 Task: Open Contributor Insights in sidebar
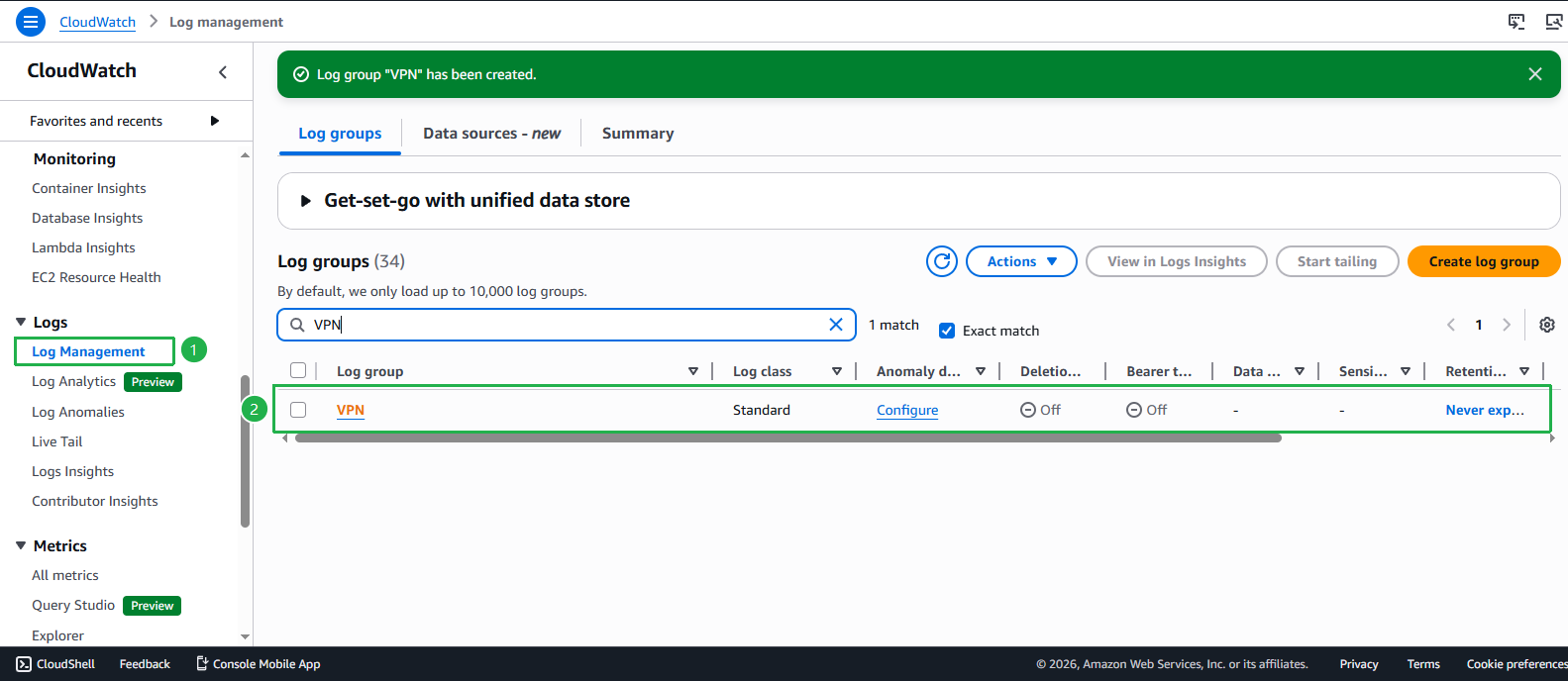pyautogui.click(x=94, y=501)
